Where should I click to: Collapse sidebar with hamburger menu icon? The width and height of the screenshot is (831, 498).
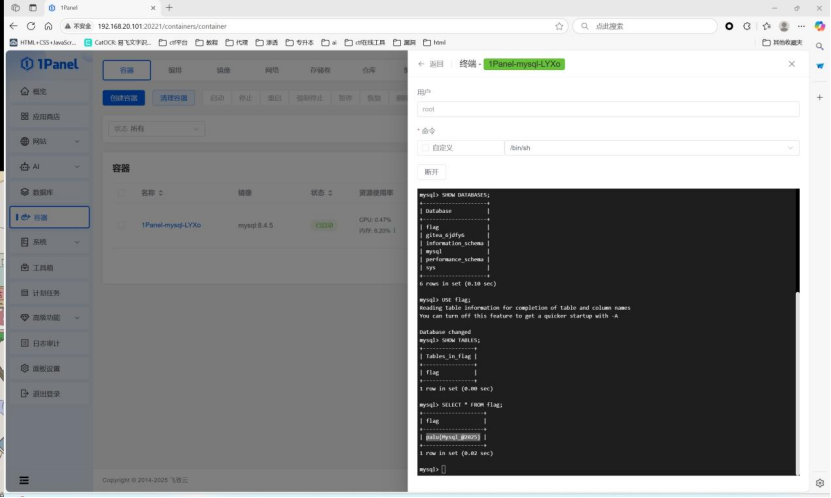tap(24, 481)
